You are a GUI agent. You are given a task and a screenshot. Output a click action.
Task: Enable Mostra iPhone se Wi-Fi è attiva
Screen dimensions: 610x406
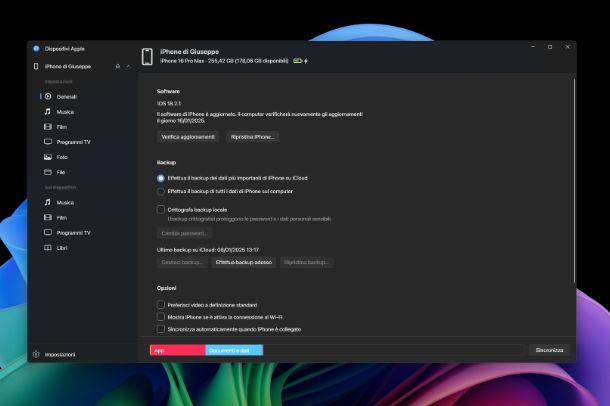pyautogui.click(x=161, y=317)
